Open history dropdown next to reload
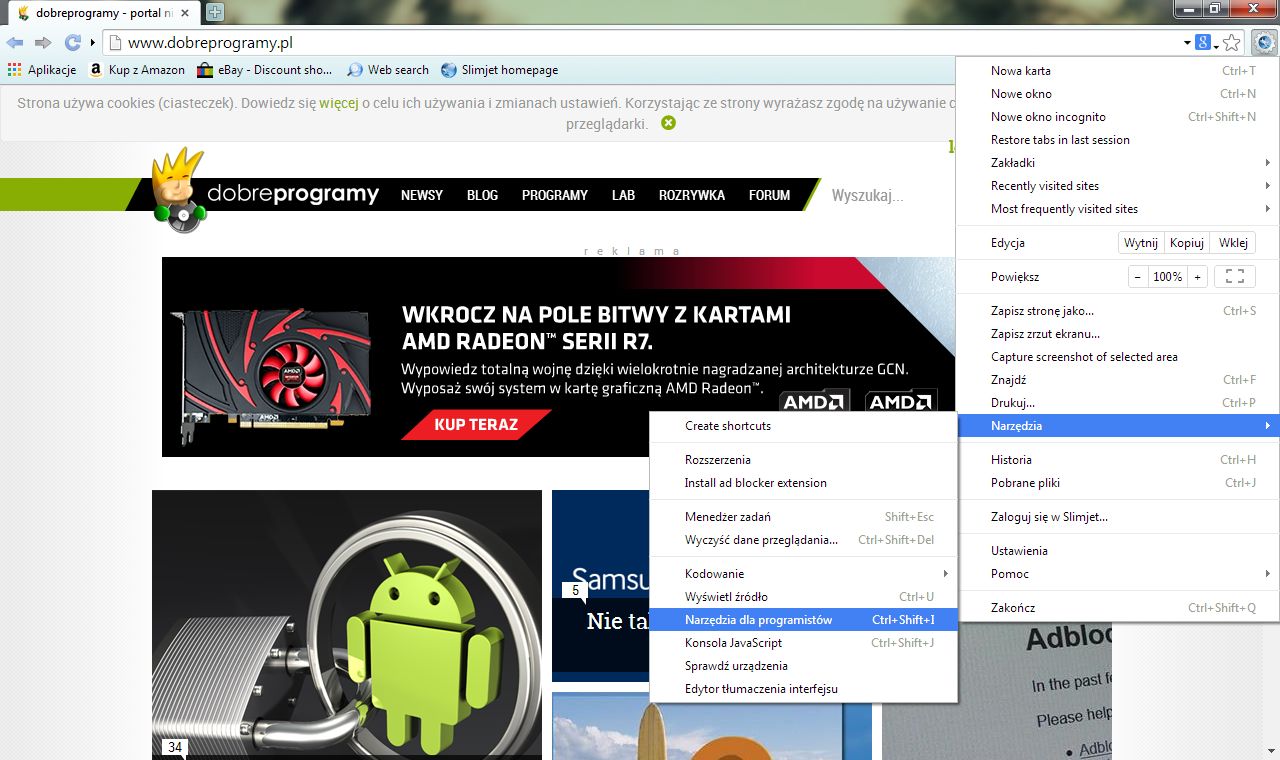 coord(92,43)
